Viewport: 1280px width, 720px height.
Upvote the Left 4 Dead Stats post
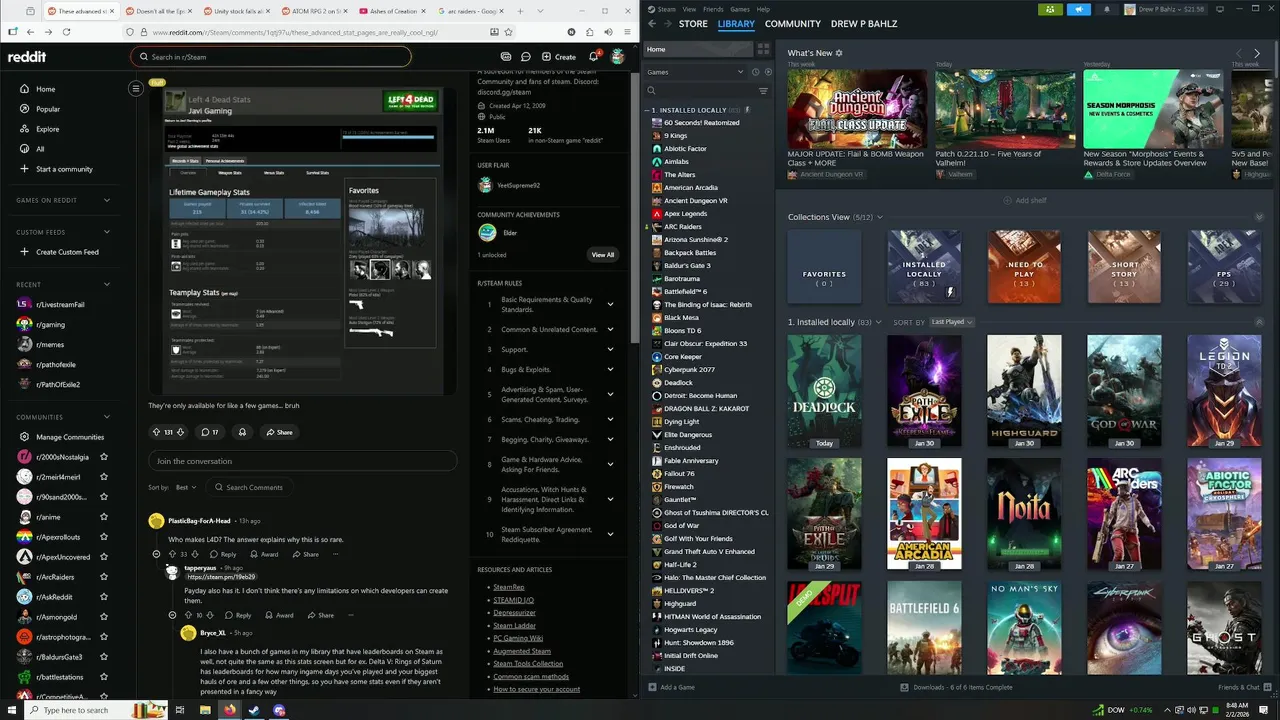[x=156, y=432]
